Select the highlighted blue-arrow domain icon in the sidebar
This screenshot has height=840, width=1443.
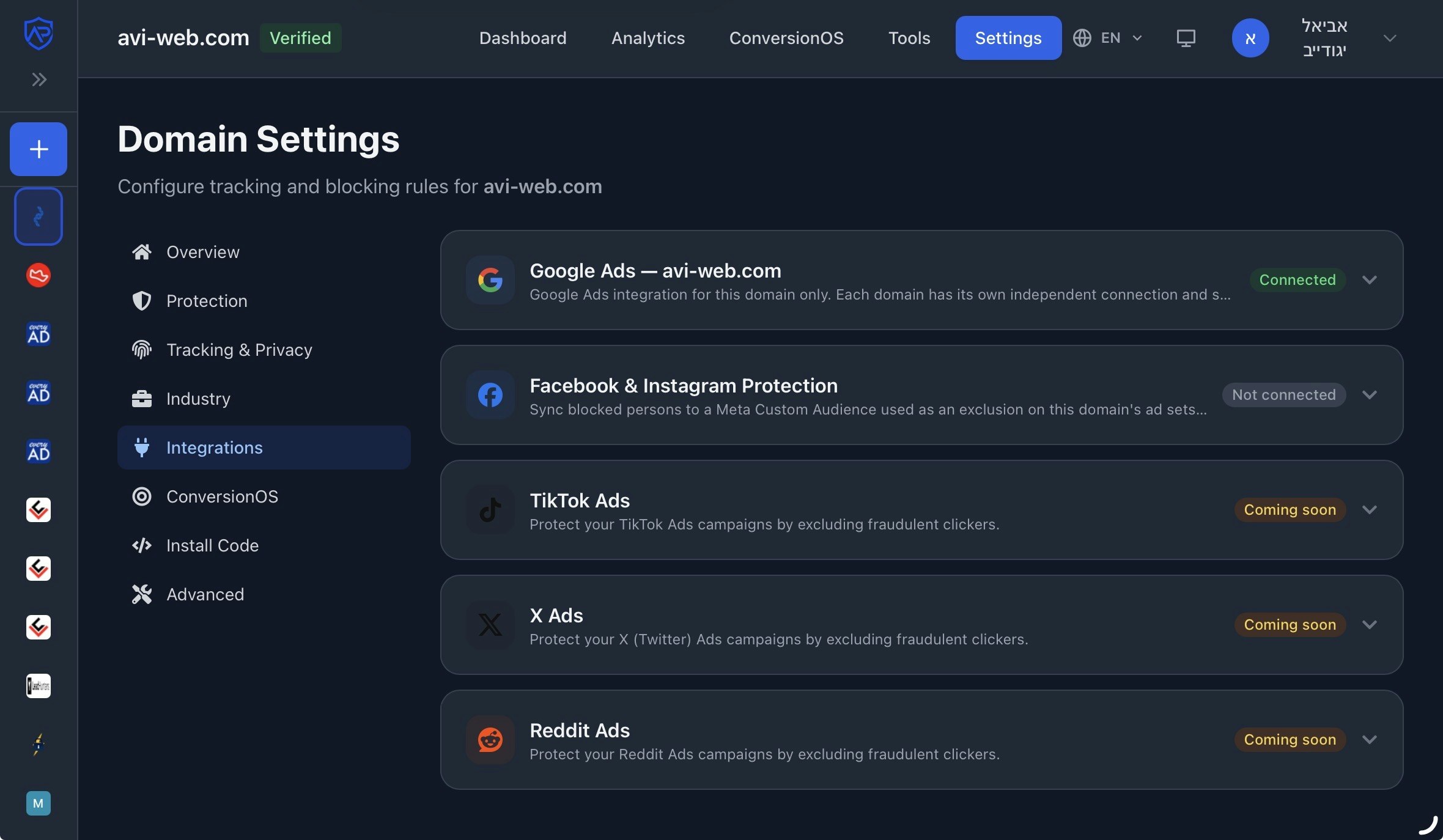(39, 216)
